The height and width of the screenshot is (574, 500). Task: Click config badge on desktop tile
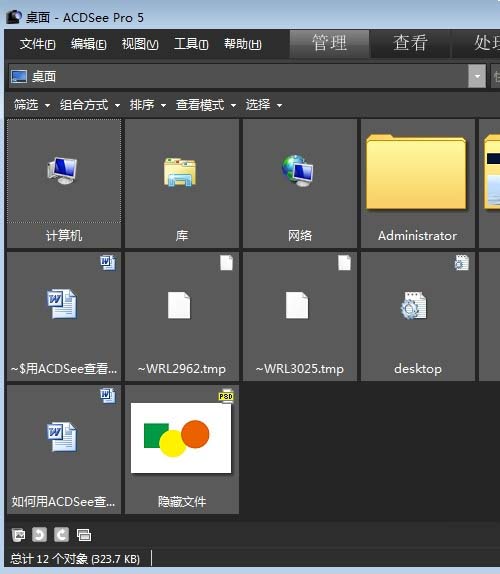[462, 262]
